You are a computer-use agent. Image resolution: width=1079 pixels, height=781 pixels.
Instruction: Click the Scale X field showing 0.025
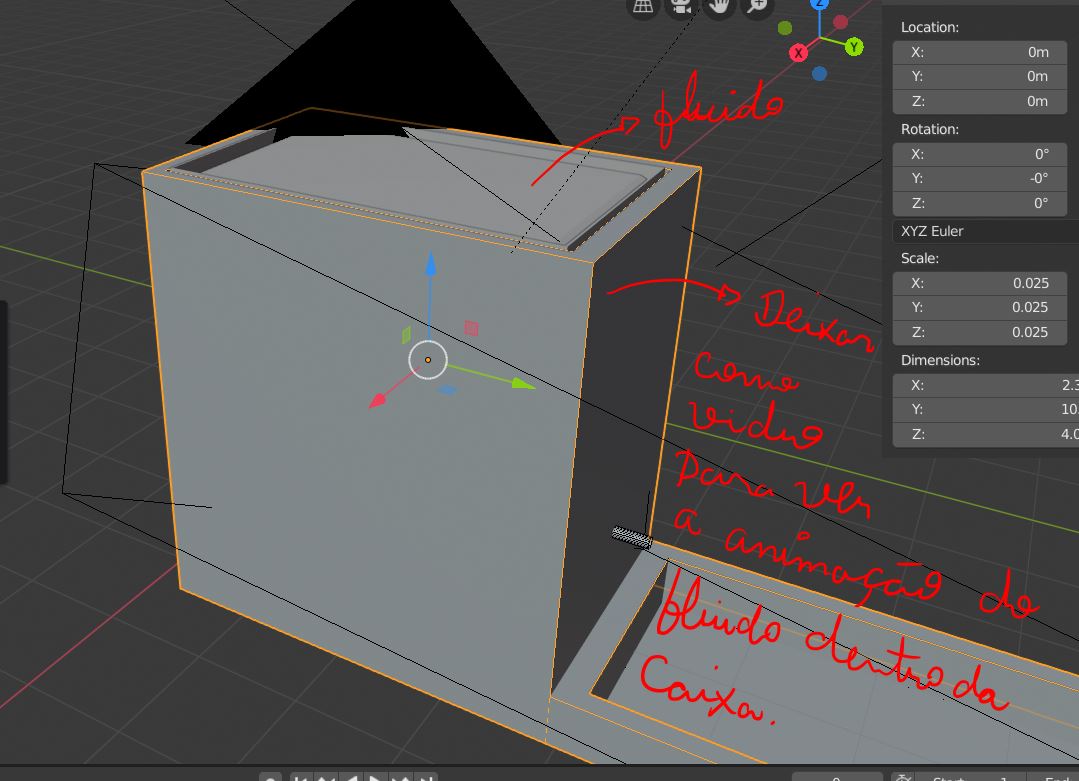point(980,283)
